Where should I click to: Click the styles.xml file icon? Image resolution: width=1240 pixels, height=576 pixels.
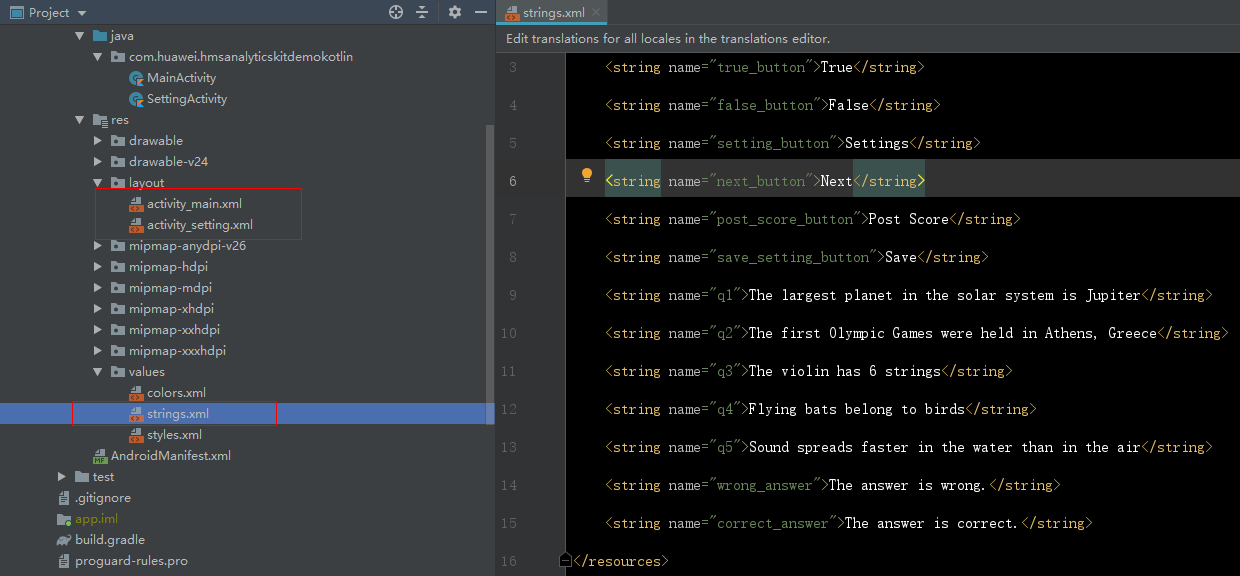[136, 434]
